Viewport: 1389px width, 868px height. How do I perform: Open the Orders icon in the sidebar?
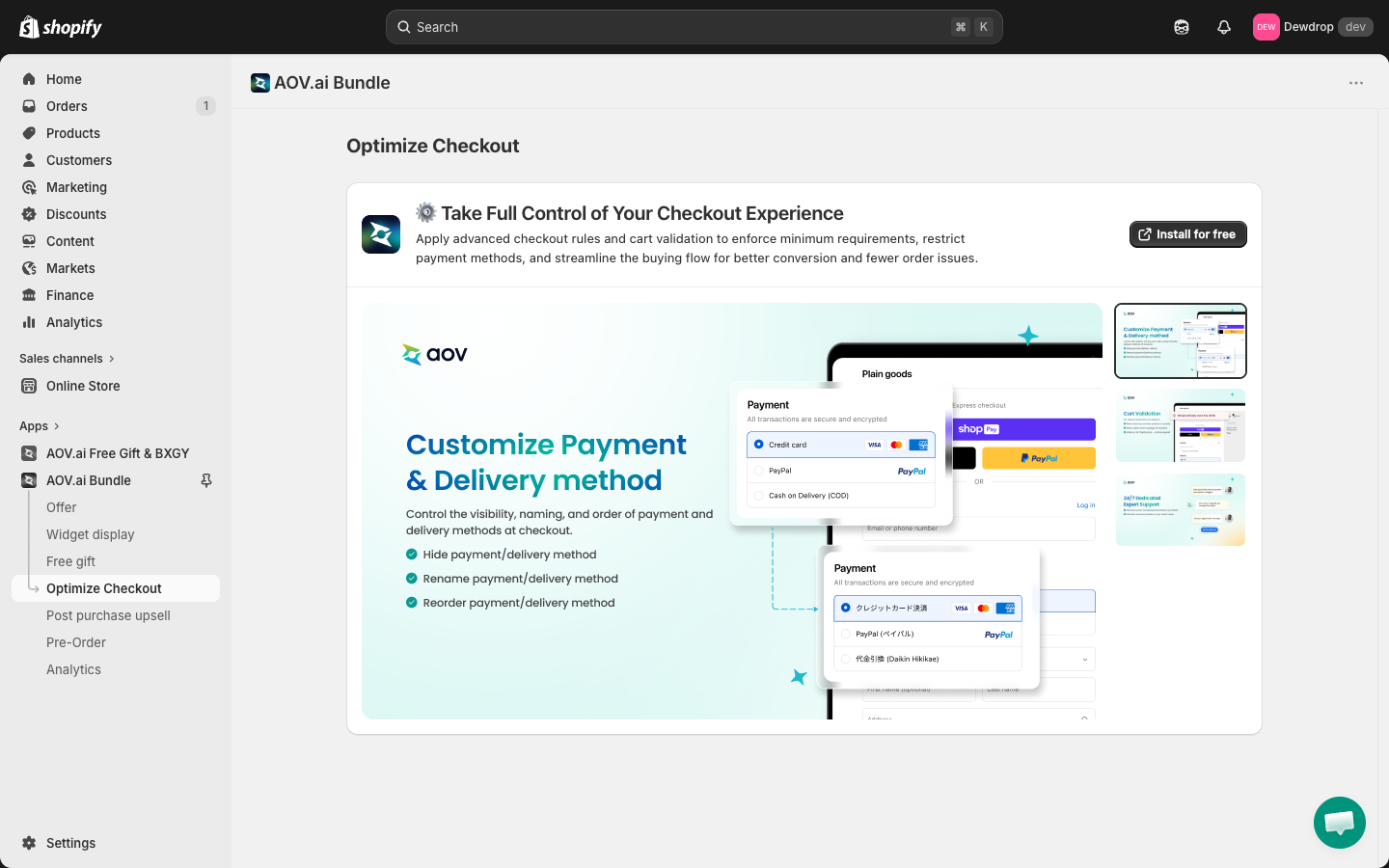(29, 106)
